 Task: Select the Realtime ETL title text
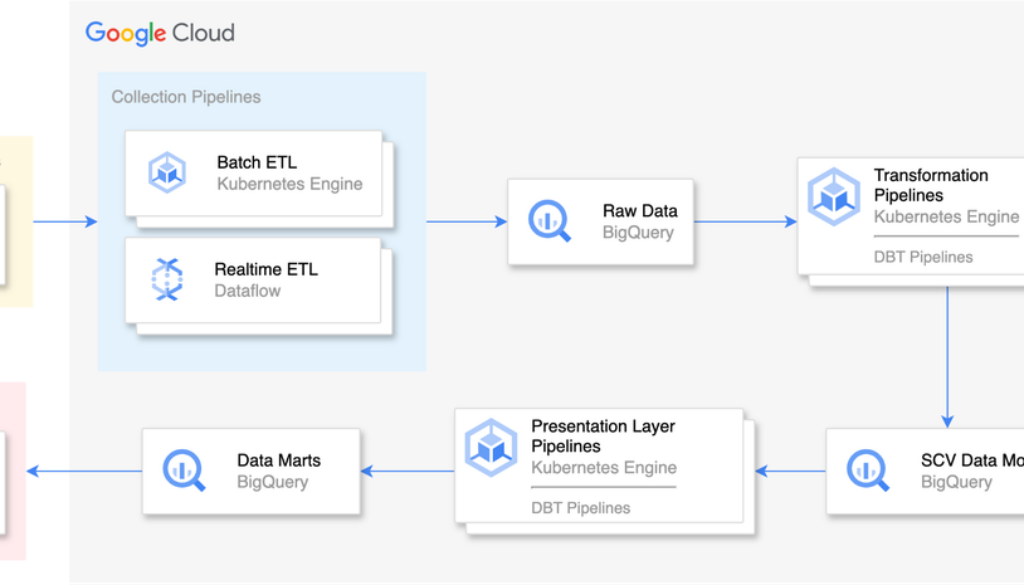(x=265, y=269)
